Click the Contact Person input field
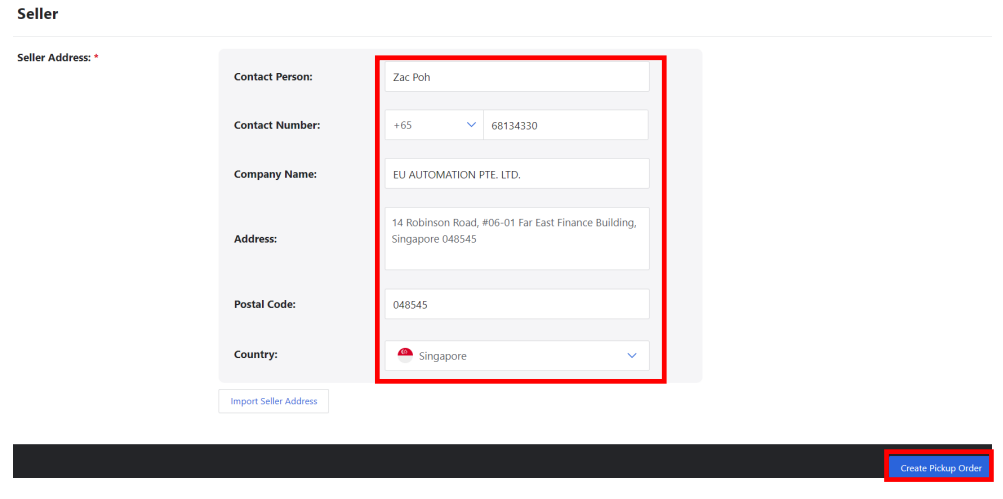The height and width of the screenshot is (499, 1003). point(517,77)
